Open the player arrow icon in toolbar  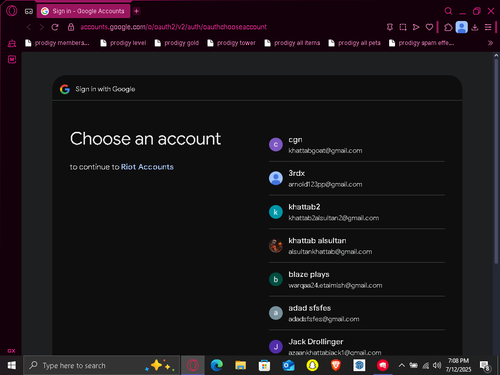416,27
